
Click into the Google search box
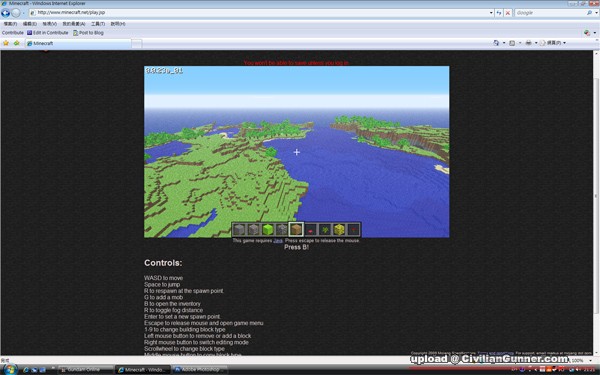tap(550, 13)
